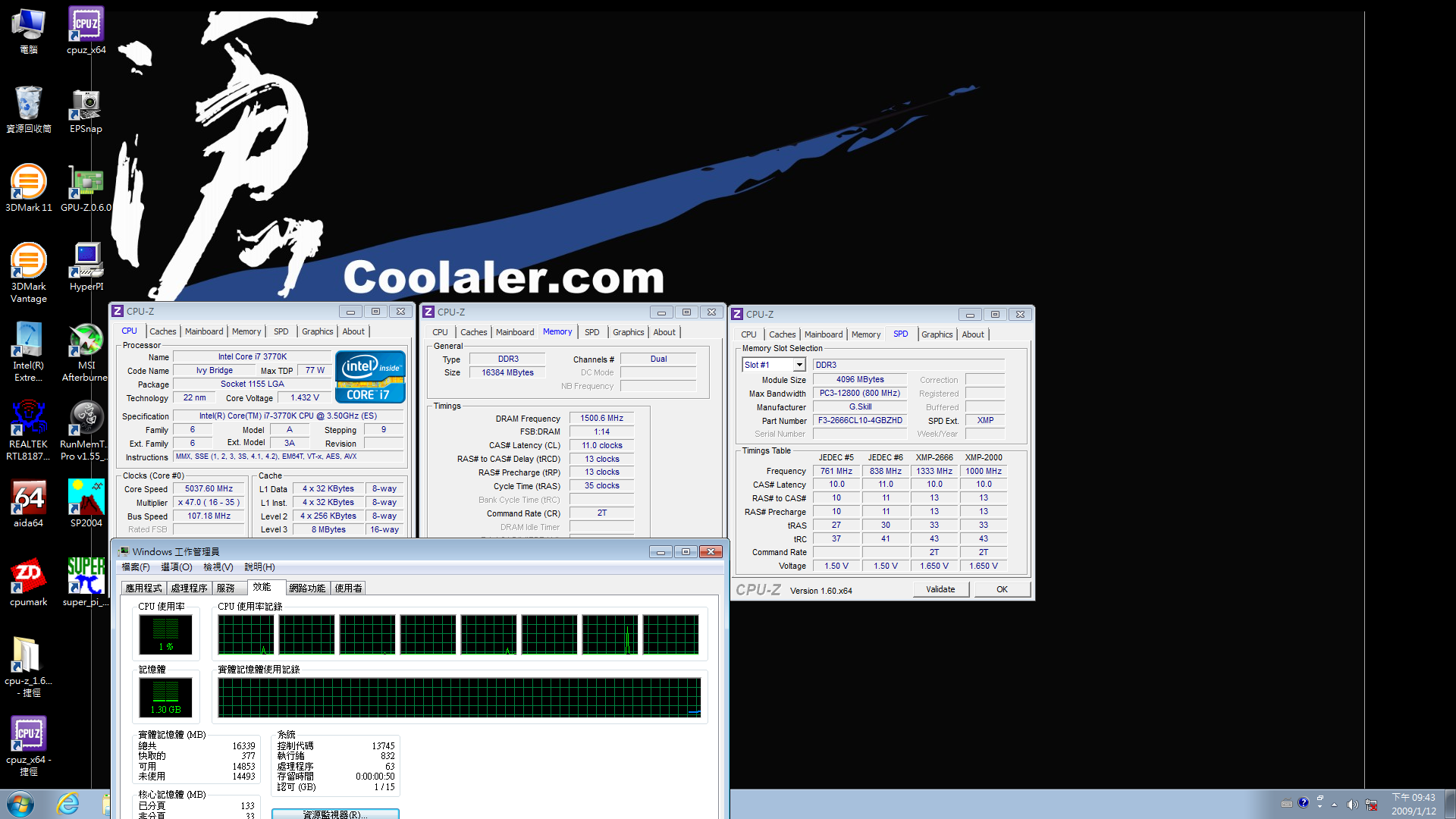Open About tab in SPD CPU-Z window

tap(973, 334)
